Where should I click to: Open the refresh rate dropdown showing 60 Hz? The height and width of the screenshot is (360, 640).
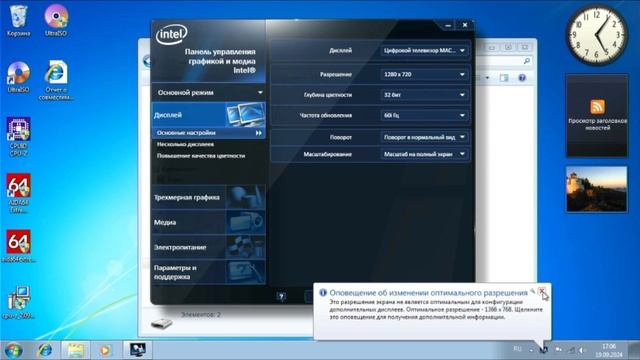424,116
